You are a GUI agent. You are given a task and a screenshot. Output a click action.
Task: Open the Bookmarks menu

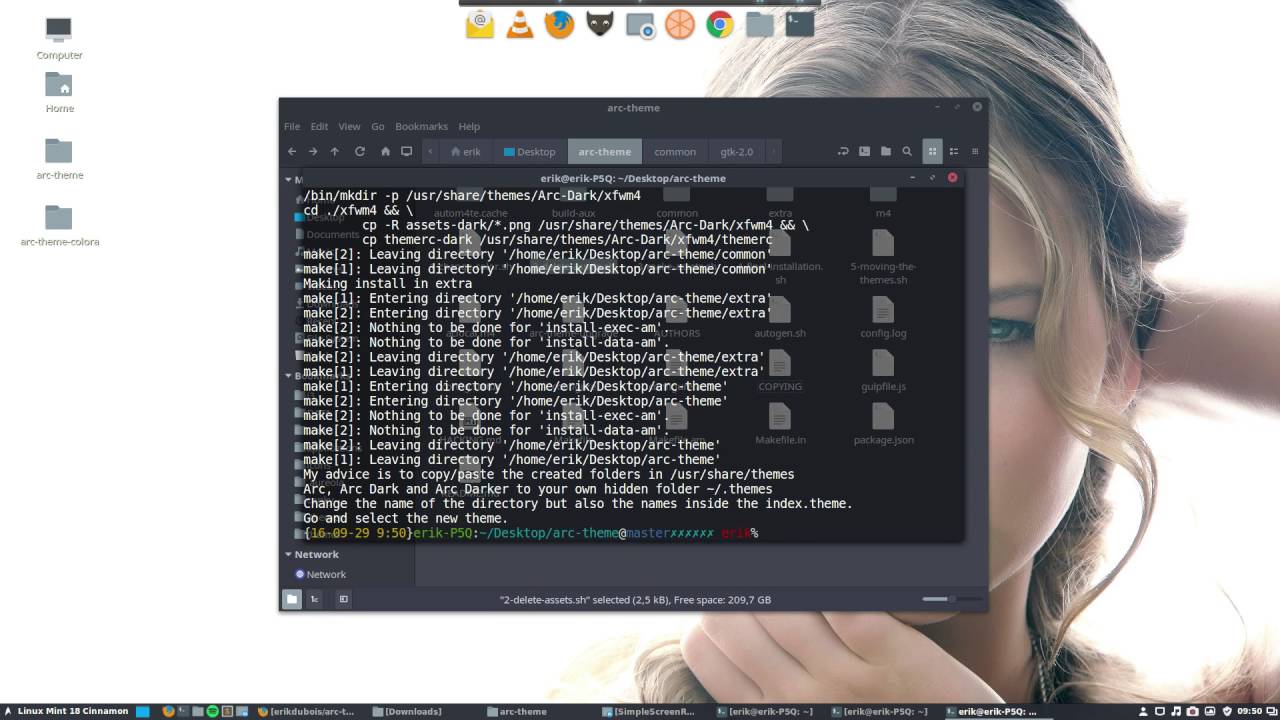(421, 127)
